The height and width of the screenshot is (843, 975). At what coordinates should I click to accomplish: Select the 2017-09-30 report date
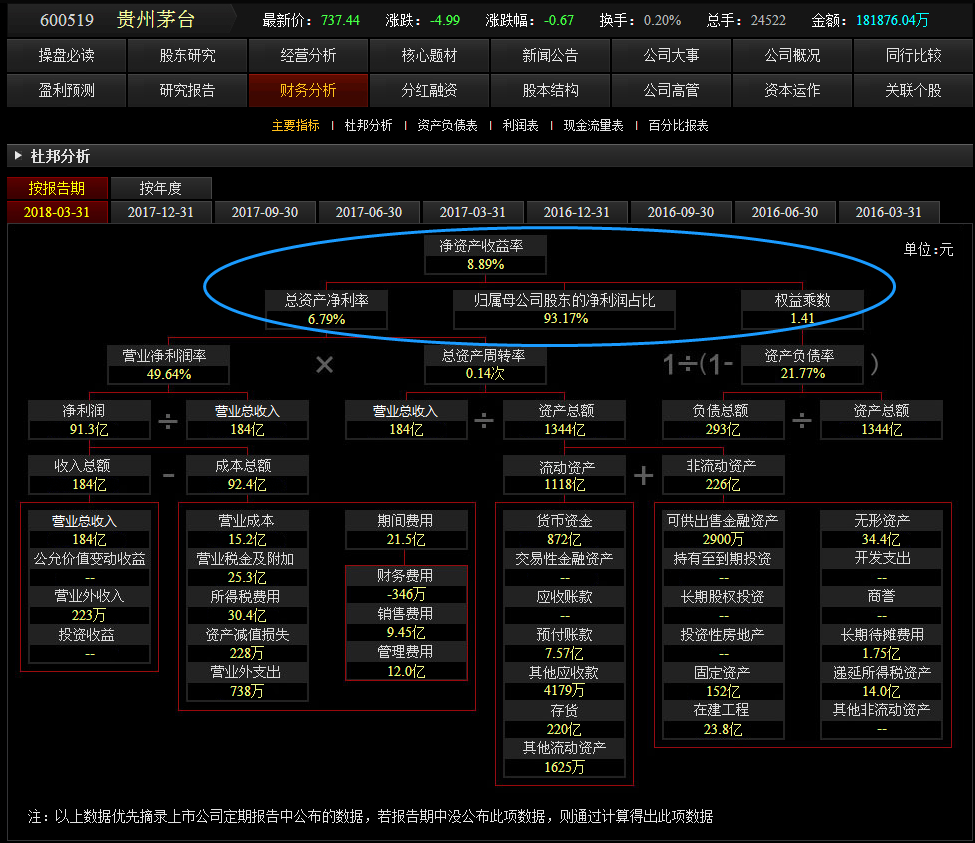click(265, 212)
